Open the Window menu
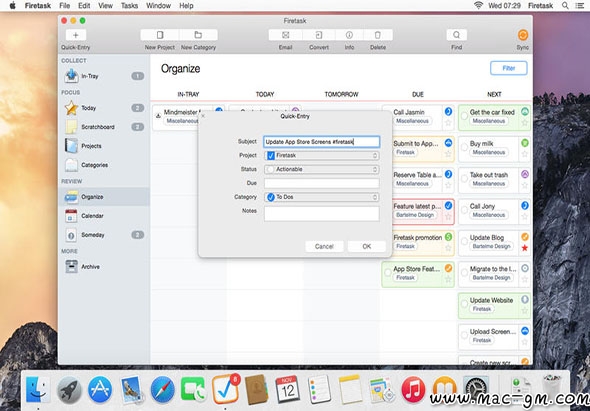590x411 pixels. (159, 6)
